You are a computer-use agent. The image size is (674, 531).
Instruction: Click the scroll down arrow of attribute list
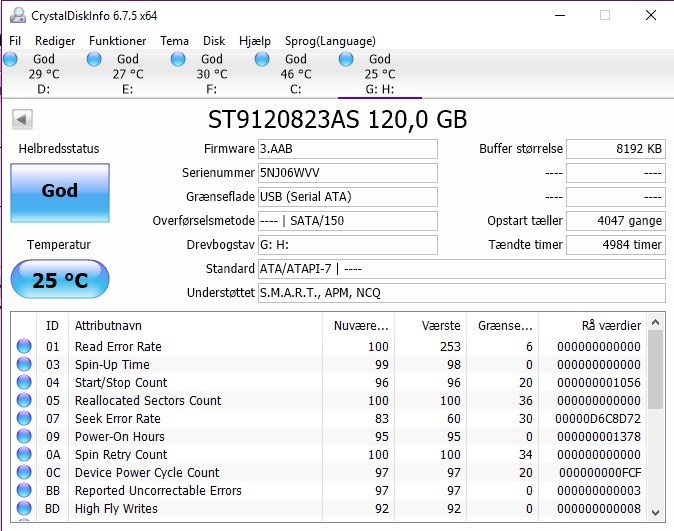point(655,513)
